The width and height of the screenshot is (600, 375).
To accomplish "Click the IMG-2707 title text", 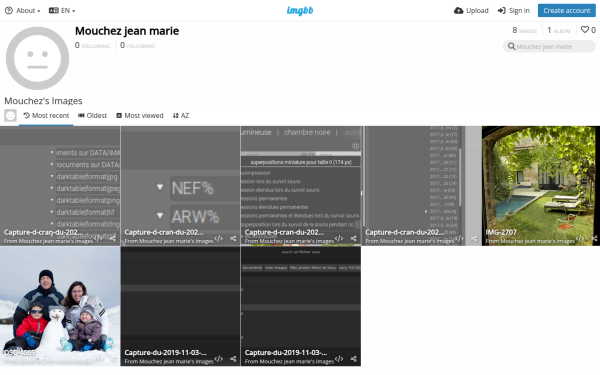I will tap(501, 232).
